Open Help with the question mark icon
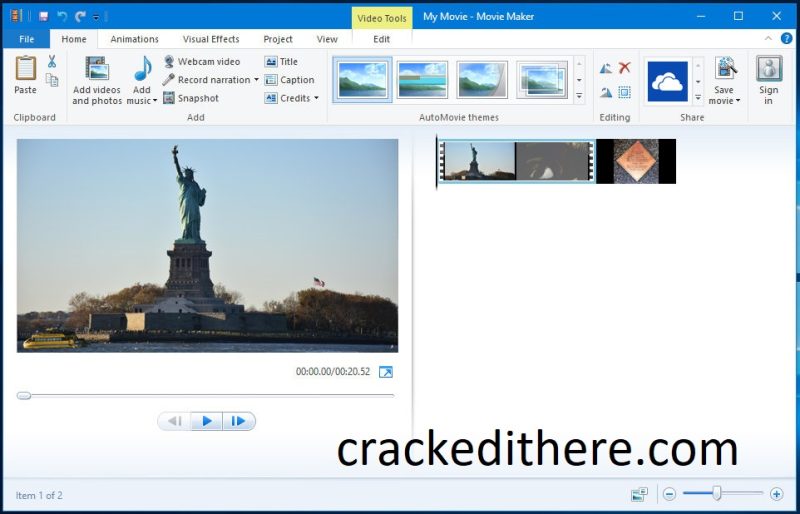 [x=787, y=39]
